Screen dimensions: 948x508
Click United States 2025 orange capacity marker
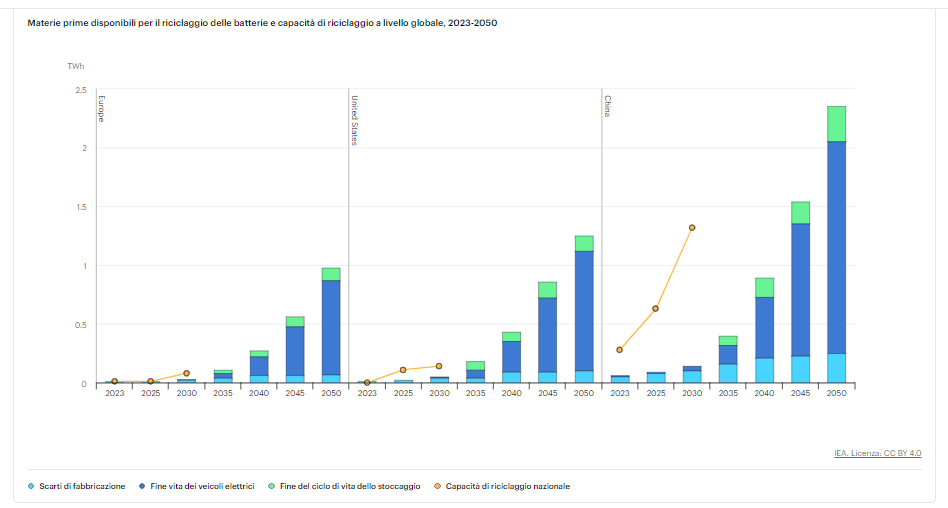coord(403,370)
